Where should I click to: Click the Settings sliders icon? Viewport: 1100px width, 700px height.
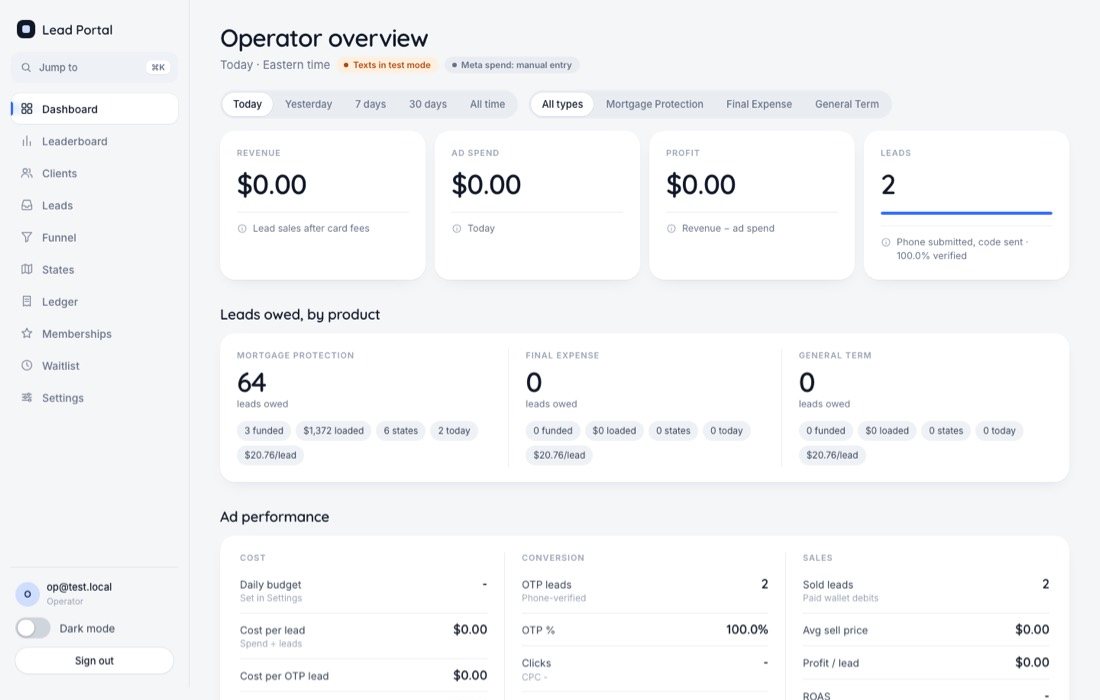[27, 398]
